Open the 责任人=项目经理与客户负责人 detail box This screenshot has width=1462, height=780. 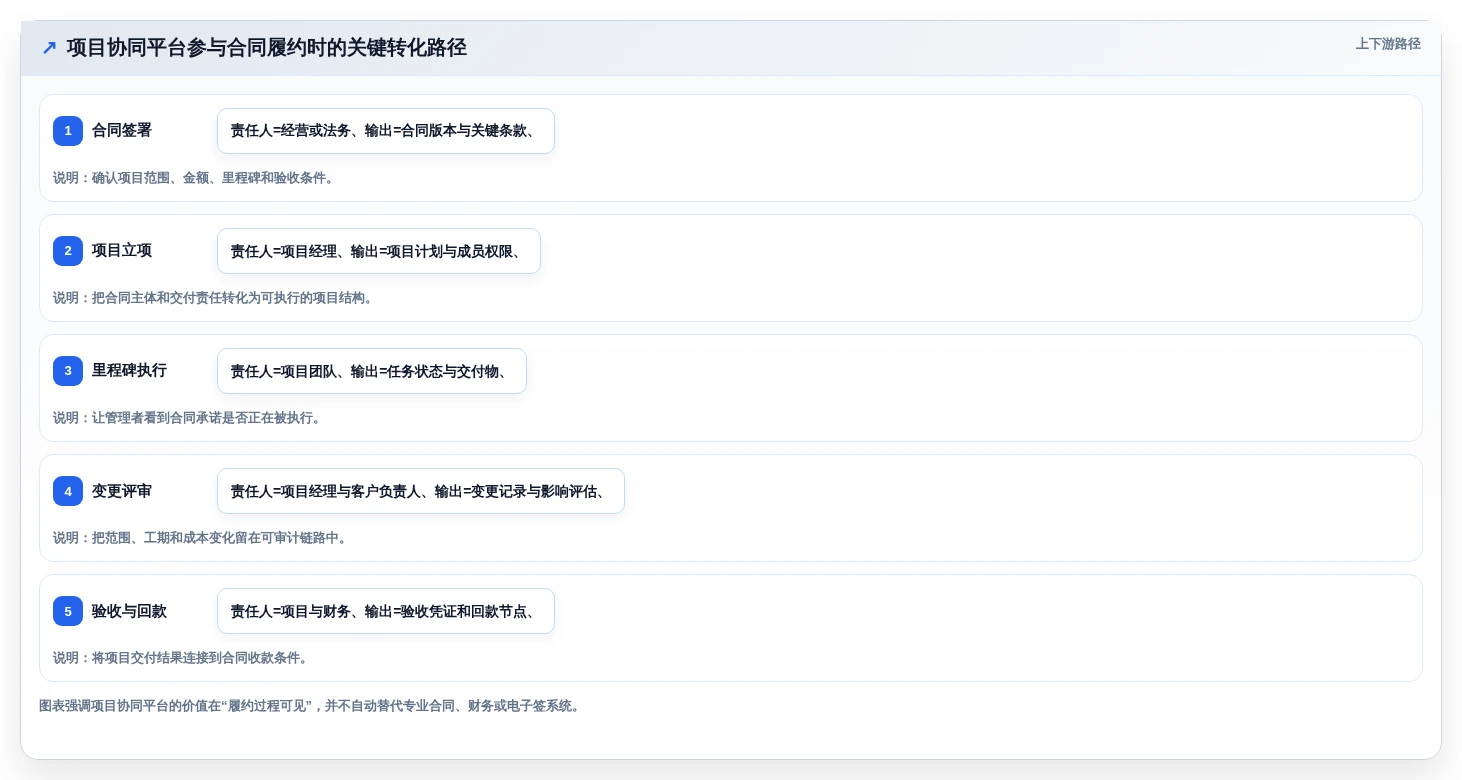421,491
